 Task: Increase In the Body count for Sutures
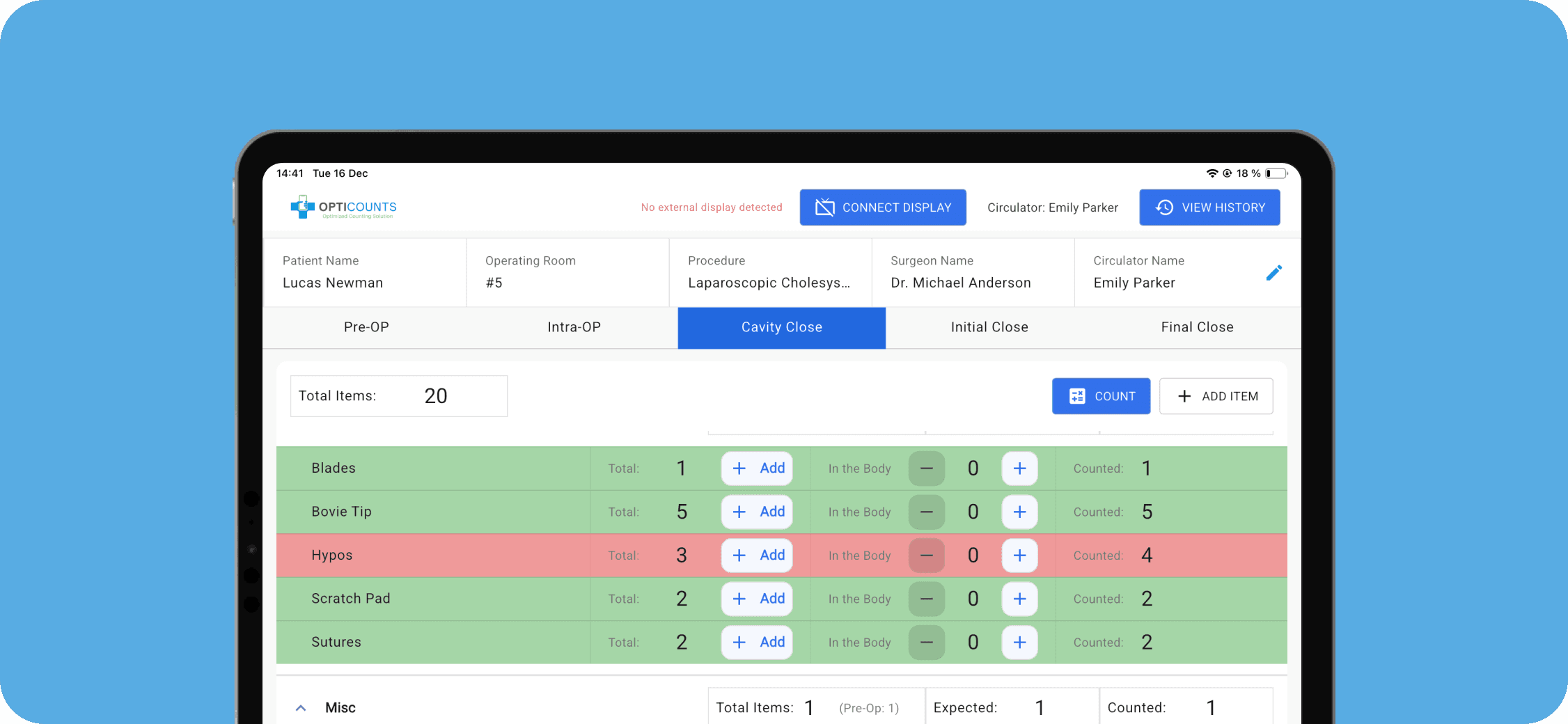click(1019, 643)
